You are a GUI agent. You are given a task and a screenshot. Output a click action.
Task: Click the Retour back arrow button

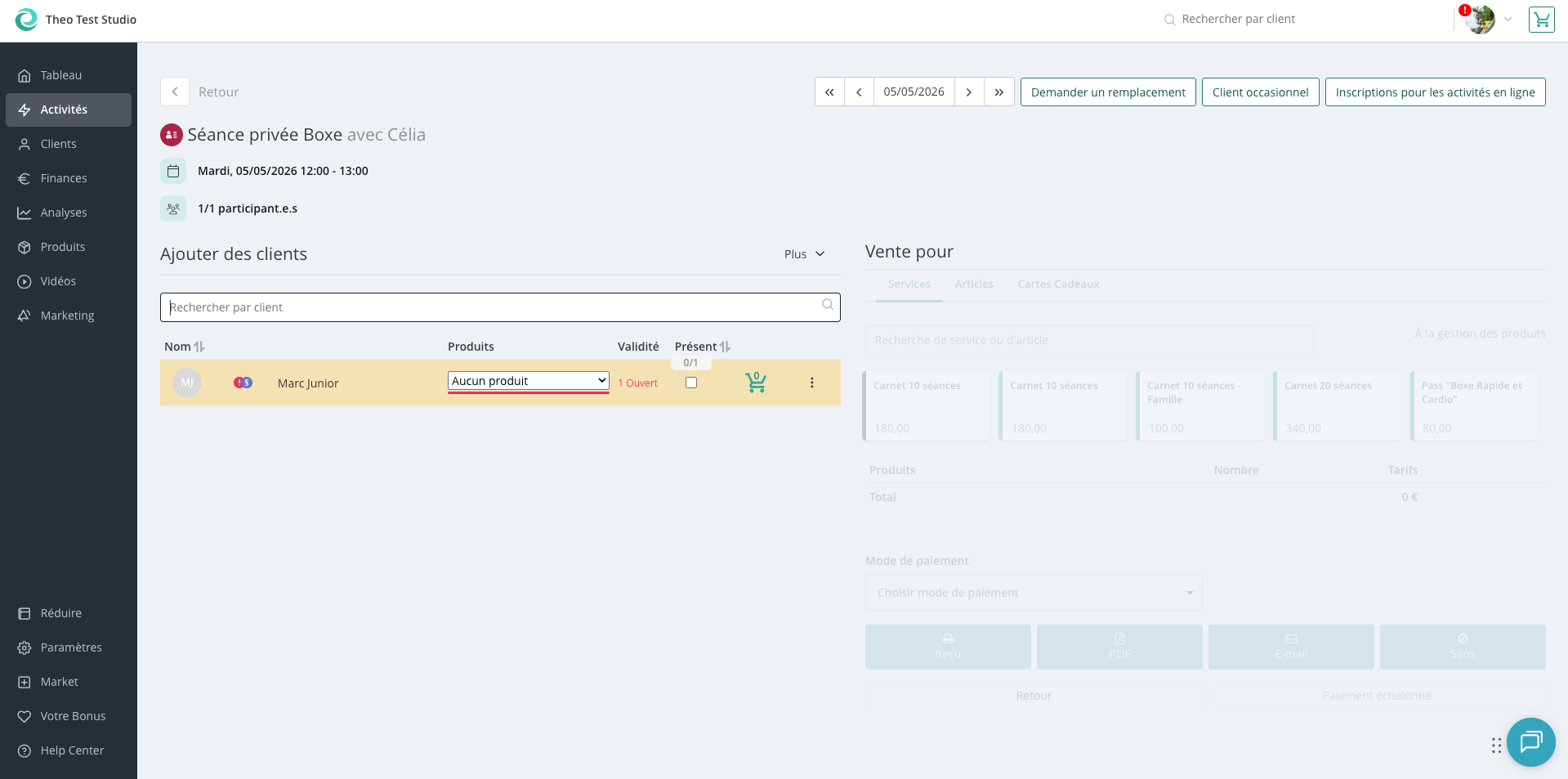(x=175, y=92)
